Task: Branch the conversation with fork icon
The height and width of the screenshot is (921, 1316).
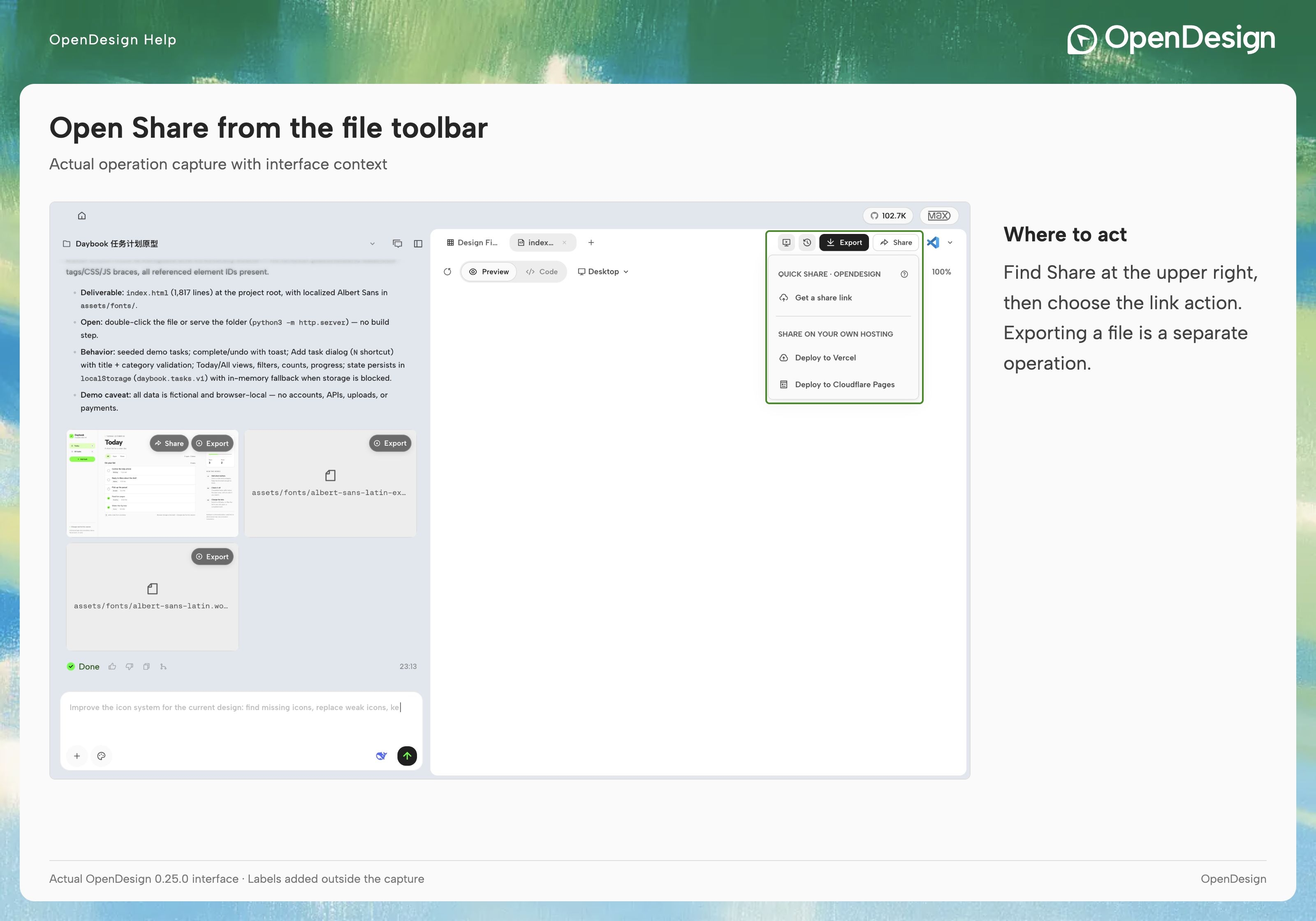Action: [x=163, y=666]
